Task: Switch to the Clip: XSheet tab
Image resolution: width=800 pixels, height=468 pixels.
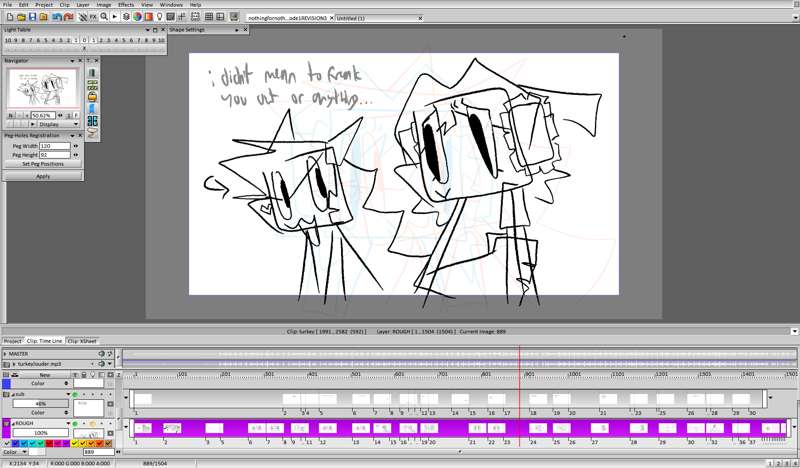Action: point(82,341)
